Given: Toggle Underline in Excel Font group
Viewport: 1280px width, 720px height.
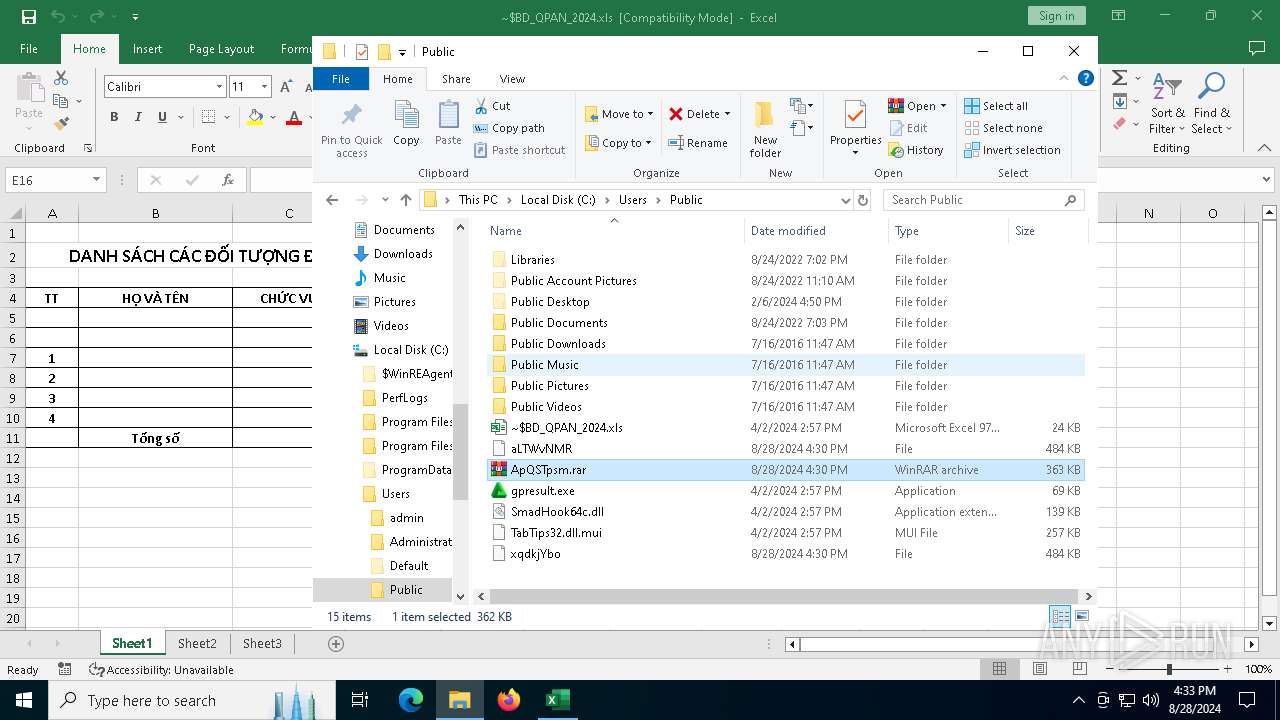Looking at the screenshot, I should [x=162, y=117].
